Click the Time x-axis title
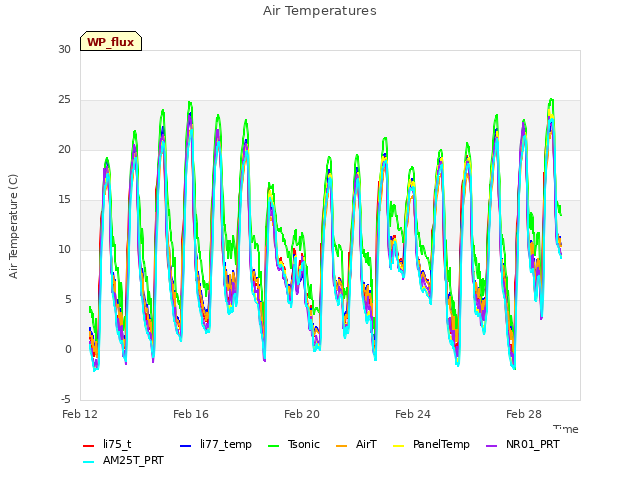 pos(566,429)
